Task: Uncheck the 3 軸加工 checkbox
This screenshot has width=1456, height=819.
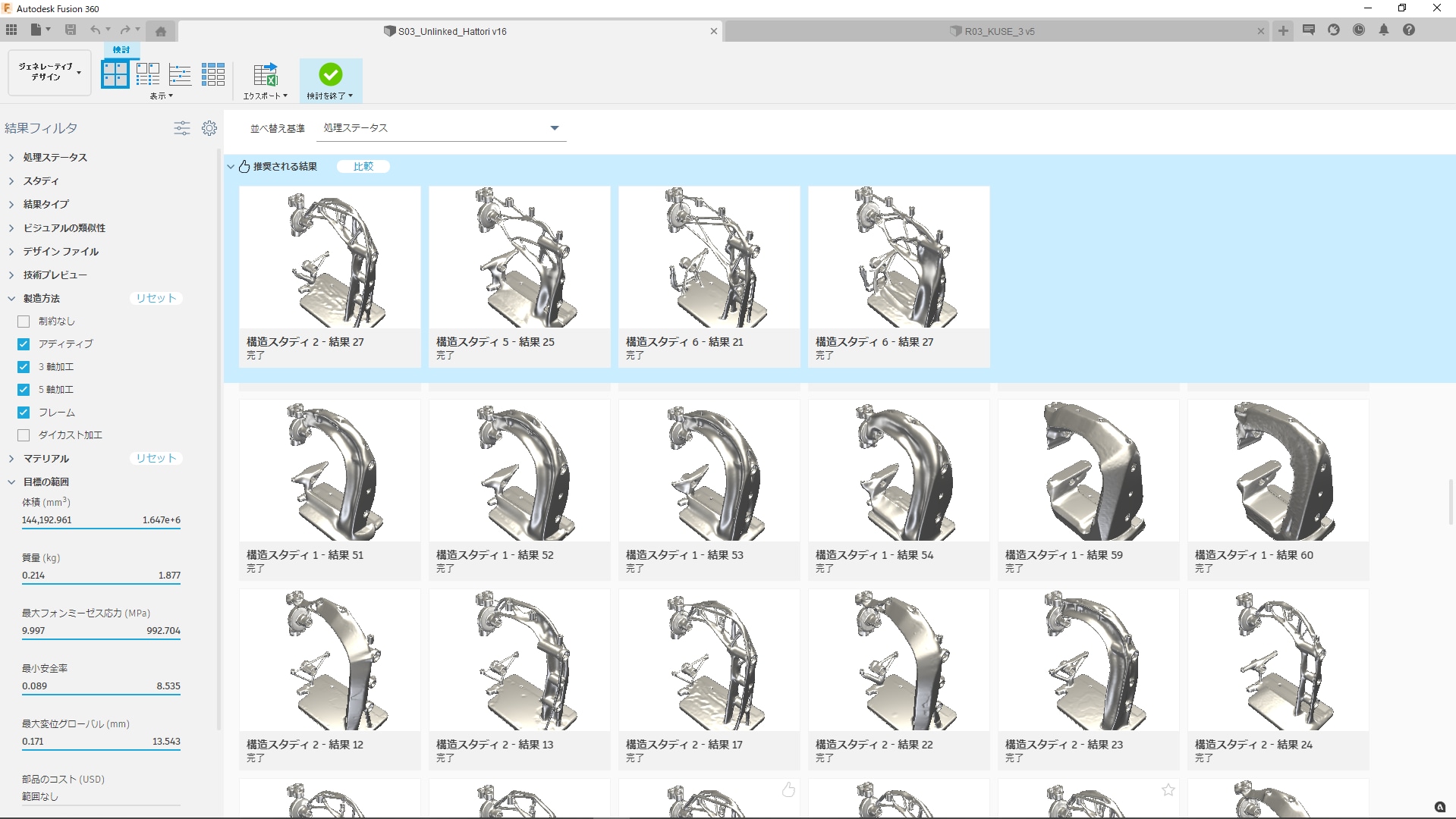Action: click(24, 367)
